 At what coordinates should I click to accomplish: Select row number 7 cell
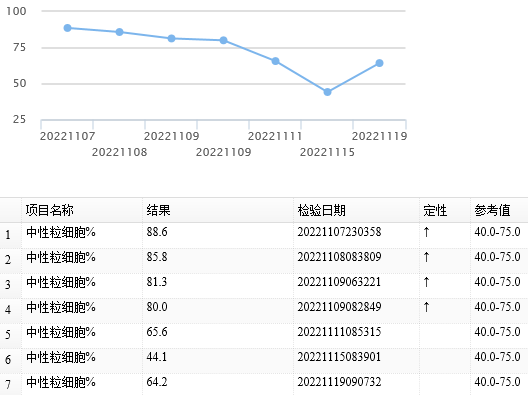pyautogui.click(x=10, y=384)
